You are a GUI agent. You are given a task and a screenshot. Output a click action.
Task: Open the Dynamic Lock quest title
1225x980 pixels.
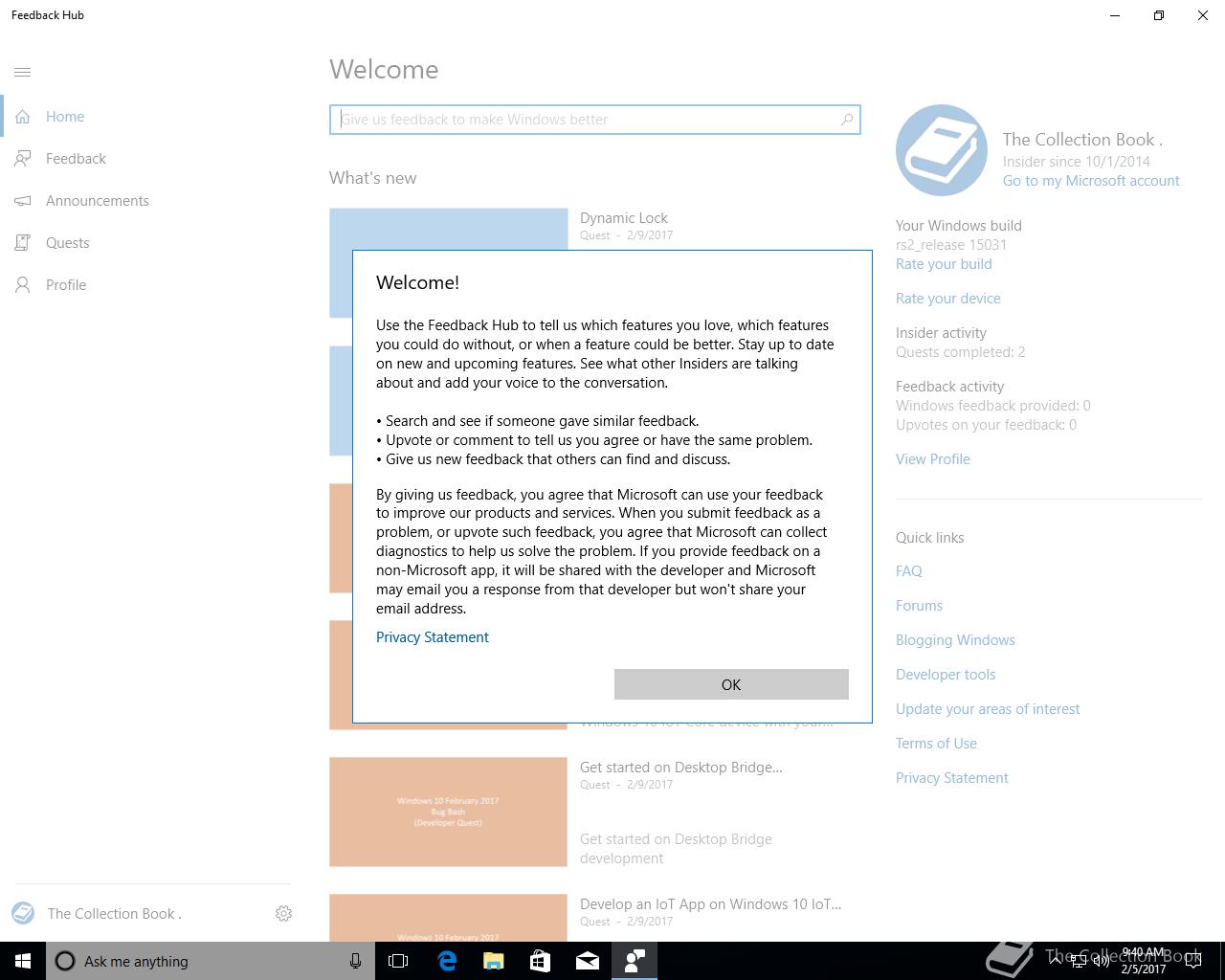click(x=624, y=218)
